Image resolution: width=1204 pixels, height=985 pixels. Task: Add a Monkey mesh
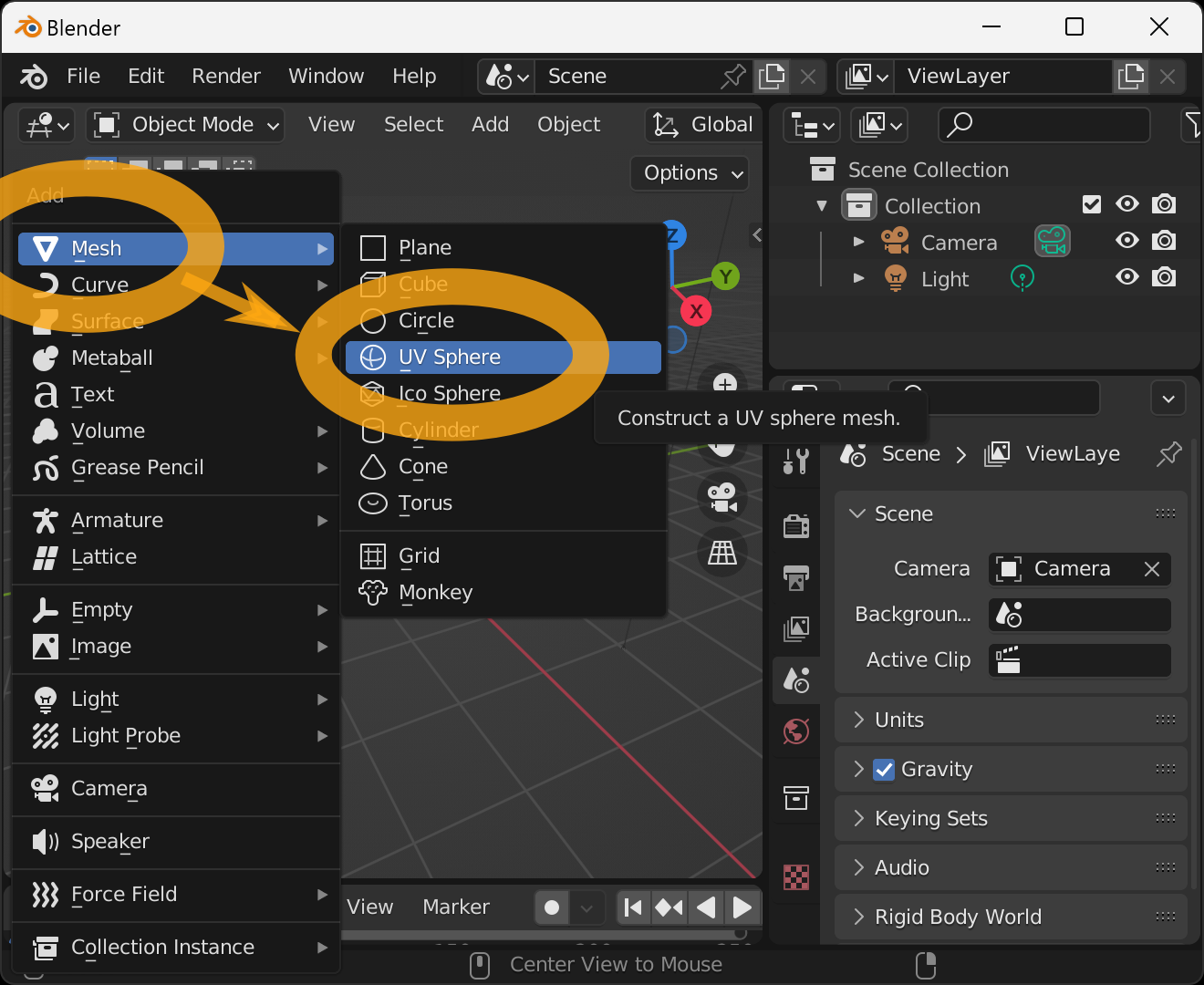pos(503,593)
